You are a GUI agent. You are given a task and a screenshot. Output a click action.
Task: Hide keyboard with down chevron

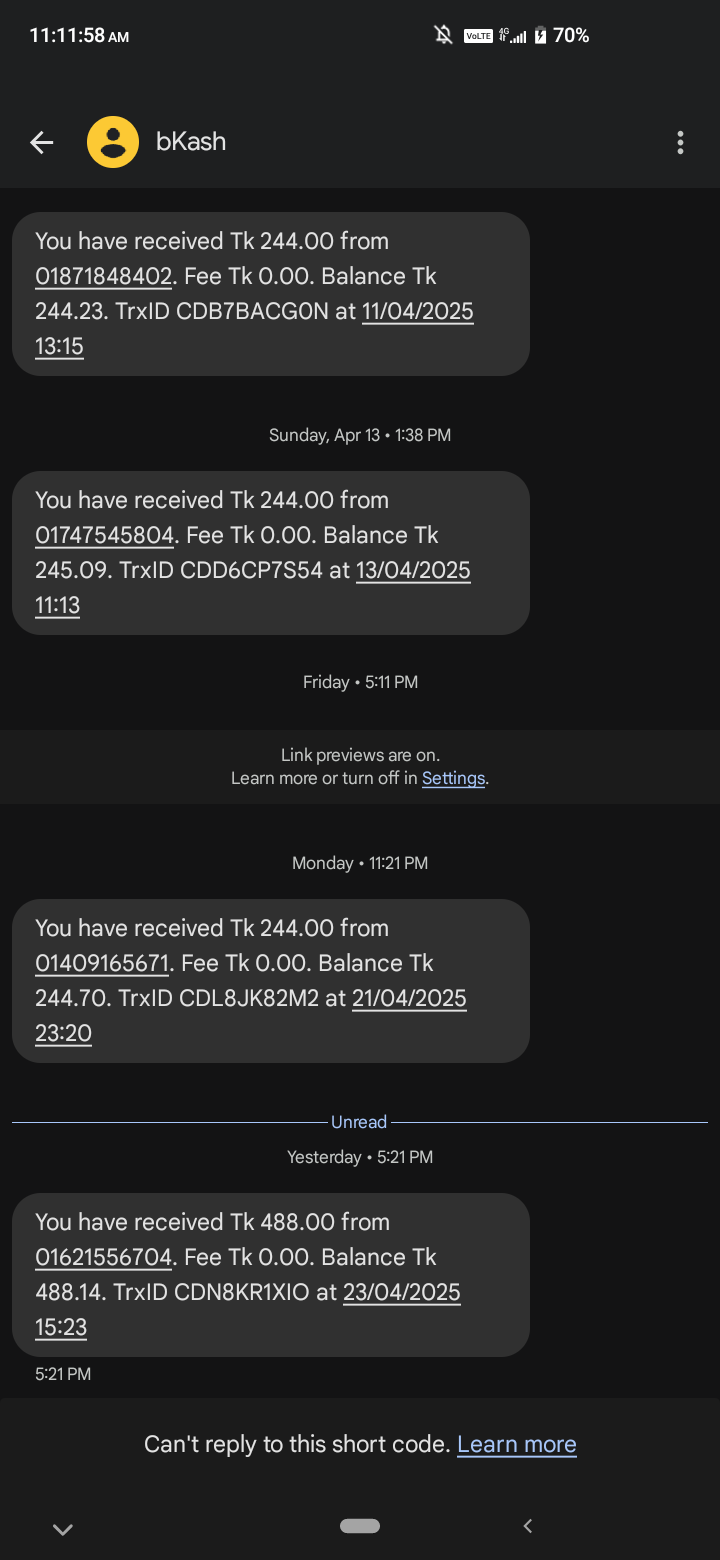(x=62, y=1529)
